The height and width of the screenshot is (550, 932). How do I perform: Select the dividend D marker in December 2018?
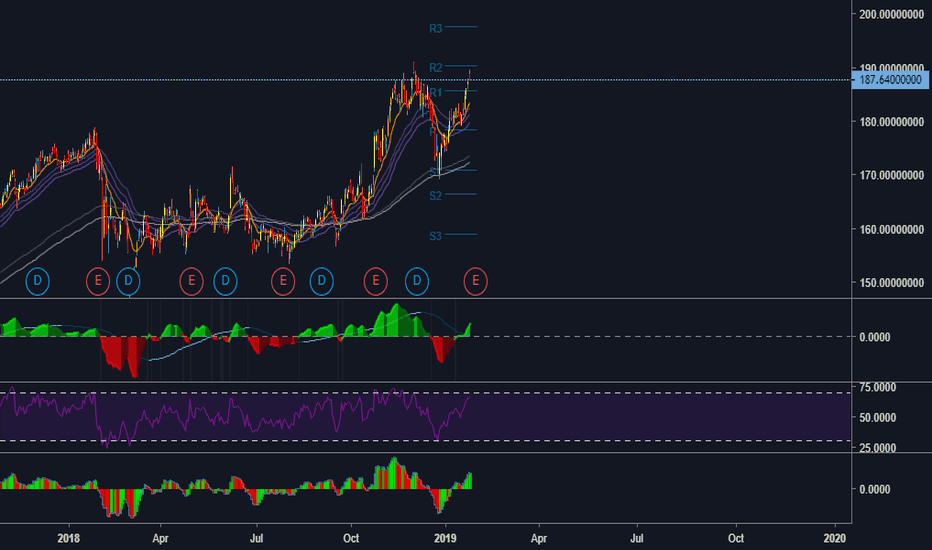pos(417,281)
